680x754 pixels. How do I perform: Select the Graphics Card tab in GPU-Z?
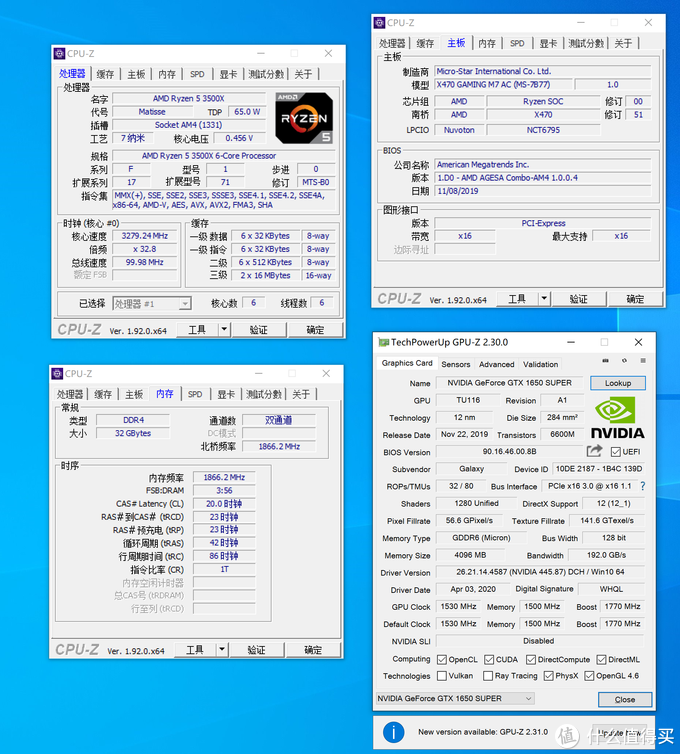click(407, 363)
